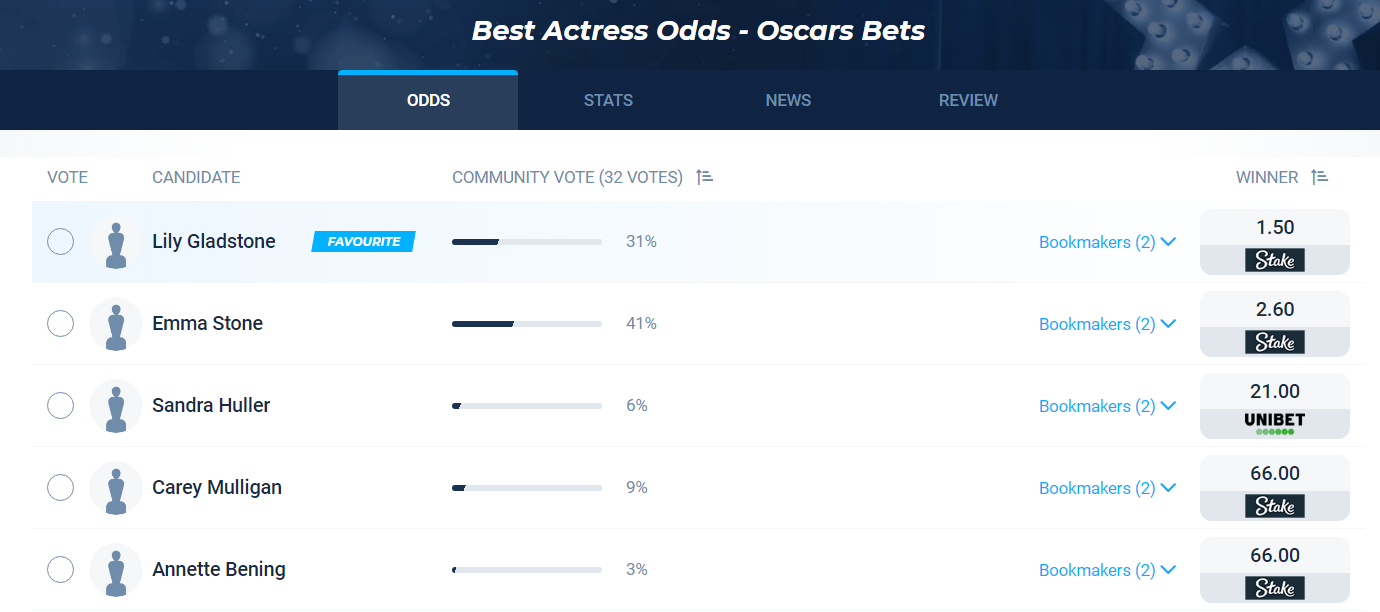Click the 2.60 odds for Emma Stone
This screenshot has width=1380, height=612.
1275,310
